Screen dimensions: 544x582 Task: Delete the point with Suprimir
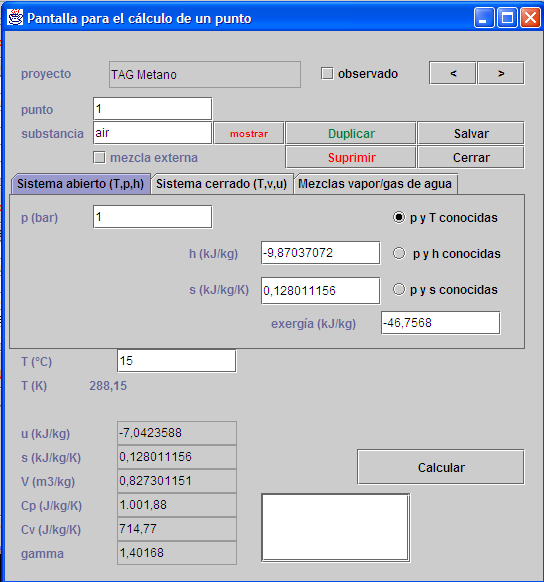pos(351,157)
